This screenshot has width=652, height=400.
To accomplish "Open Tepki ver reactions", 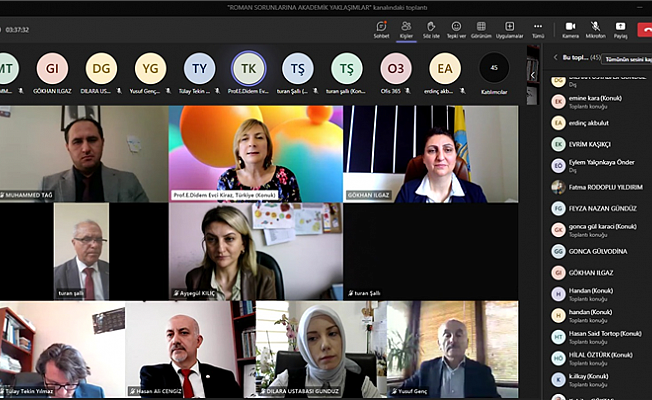I will click(456, 28).
